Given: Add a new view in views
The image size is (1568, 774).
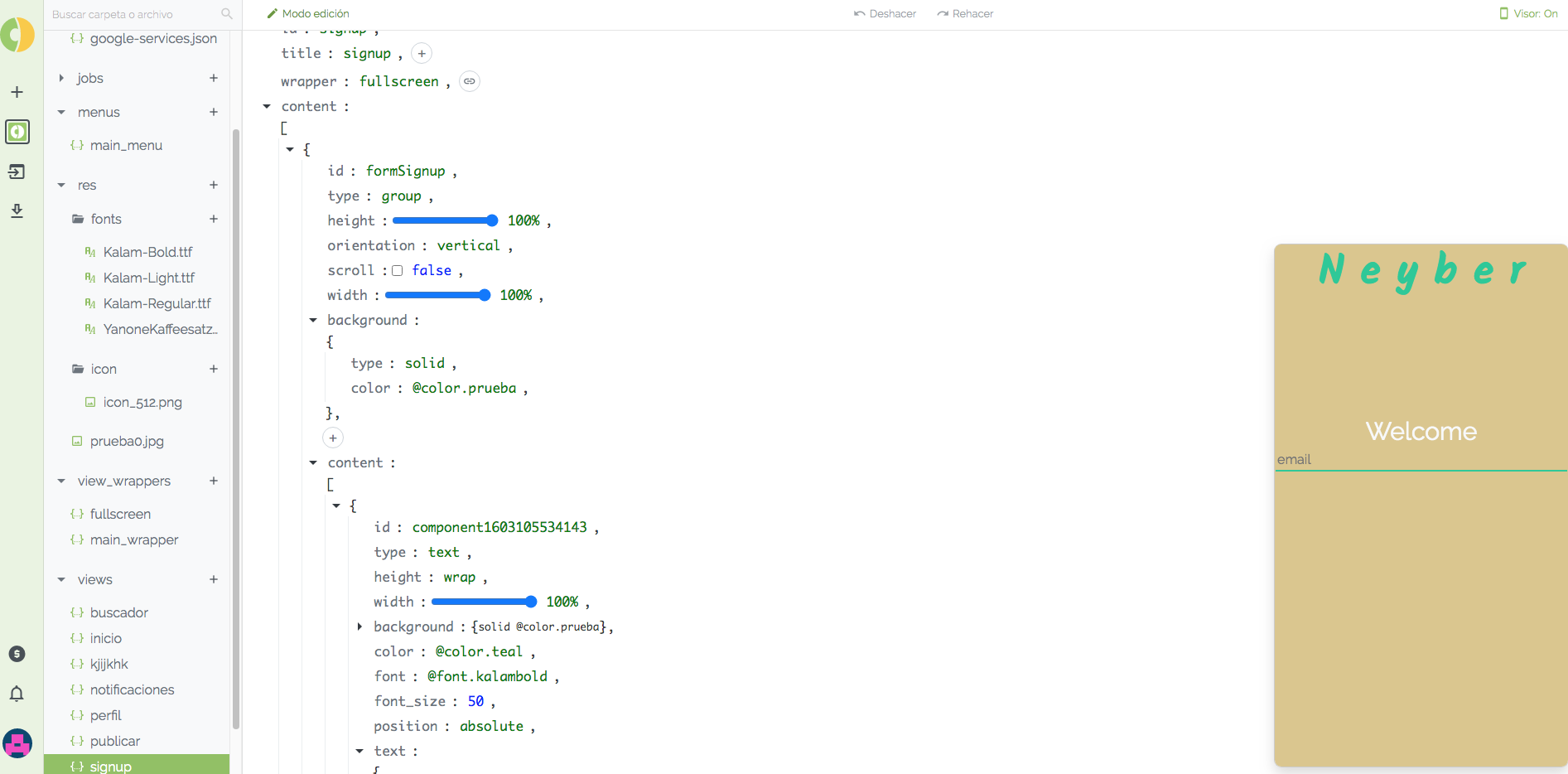Looking at the screenshot, I should (x=214, y=579).
